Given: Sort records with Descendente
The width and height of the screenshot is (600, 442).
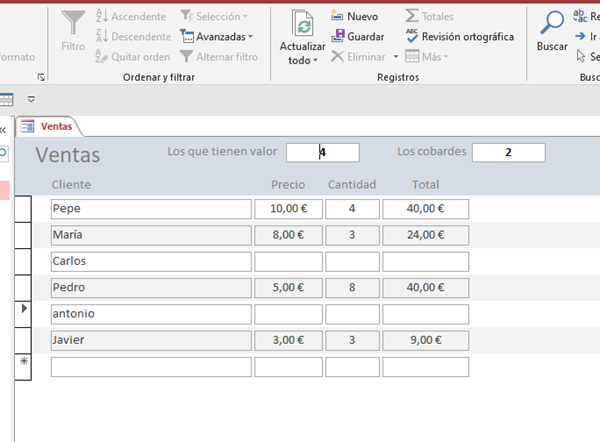Looking at the screenshot, I should tap(132, 37).
